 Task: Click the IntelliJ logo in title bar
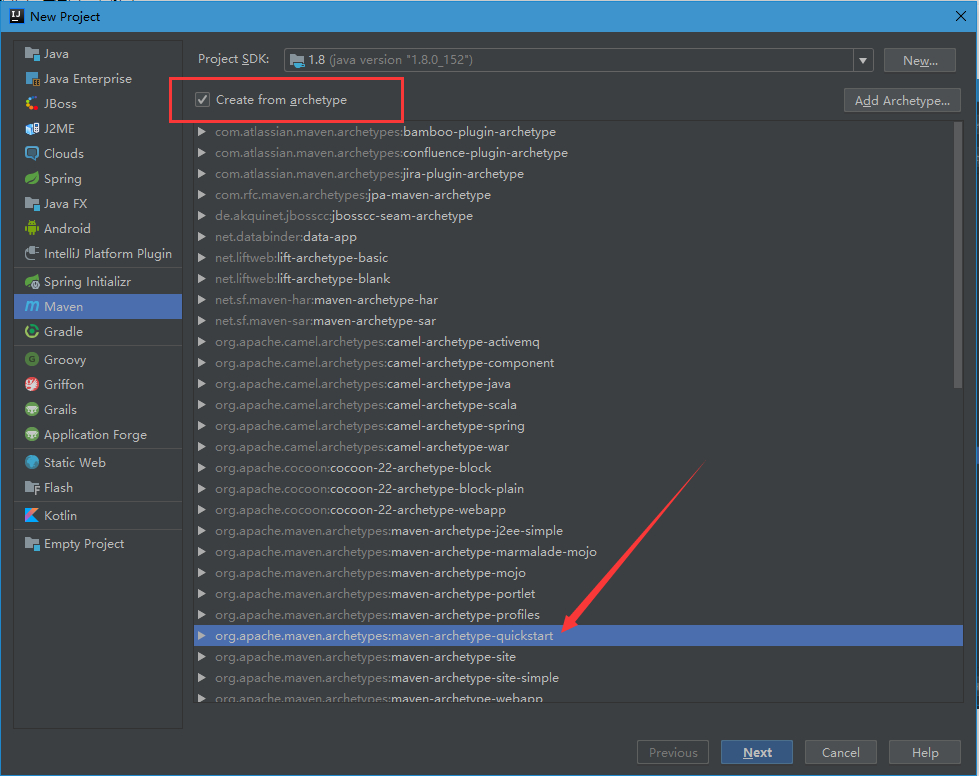[x=16, y=16]
